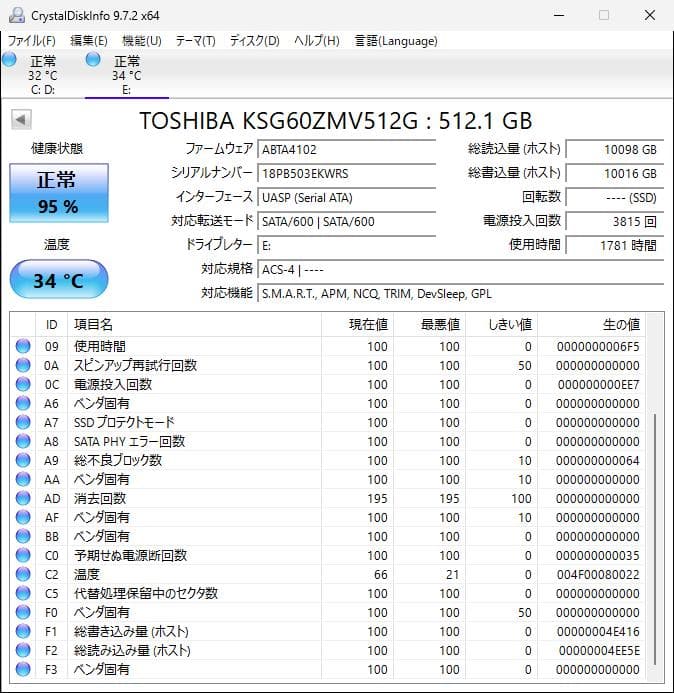Click the CrystalDiskInfo app icon in title bar
Screen dimensions: 674x693
click(x=17, y=15)
